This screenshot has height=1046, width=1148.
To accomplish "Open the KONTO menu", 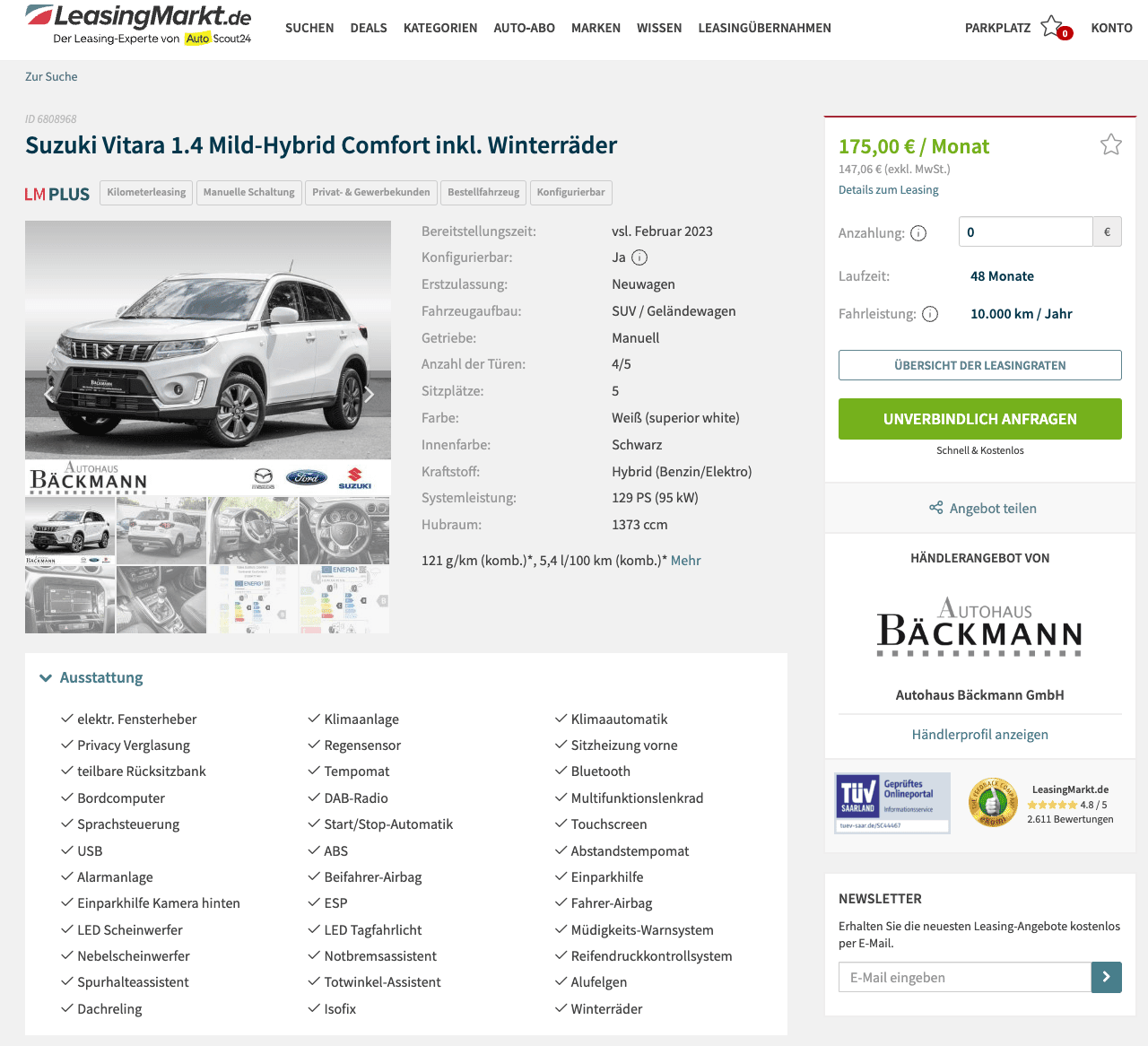I will (x=1111, y=28).
